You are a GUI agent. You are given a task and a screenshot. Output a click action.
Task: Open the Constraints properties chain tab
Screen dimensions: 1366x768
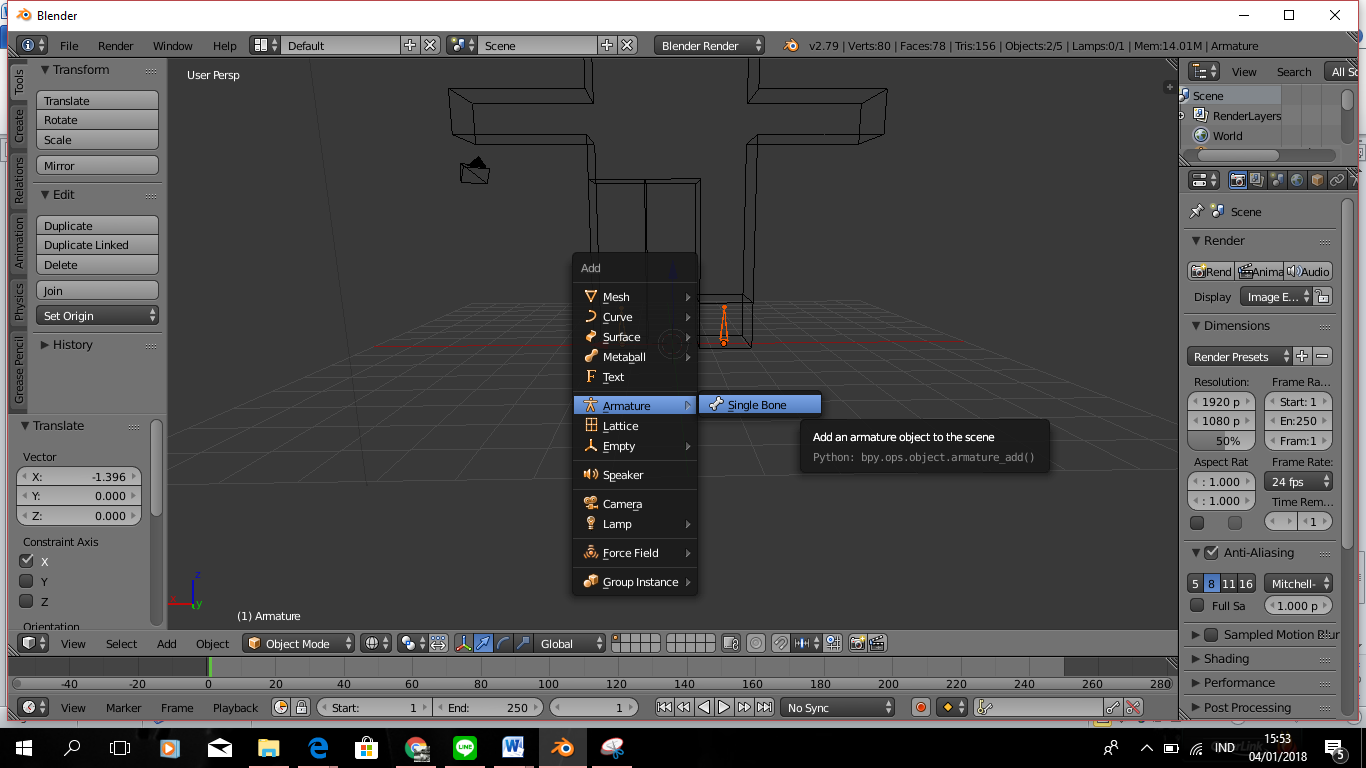coord(1337,180)
